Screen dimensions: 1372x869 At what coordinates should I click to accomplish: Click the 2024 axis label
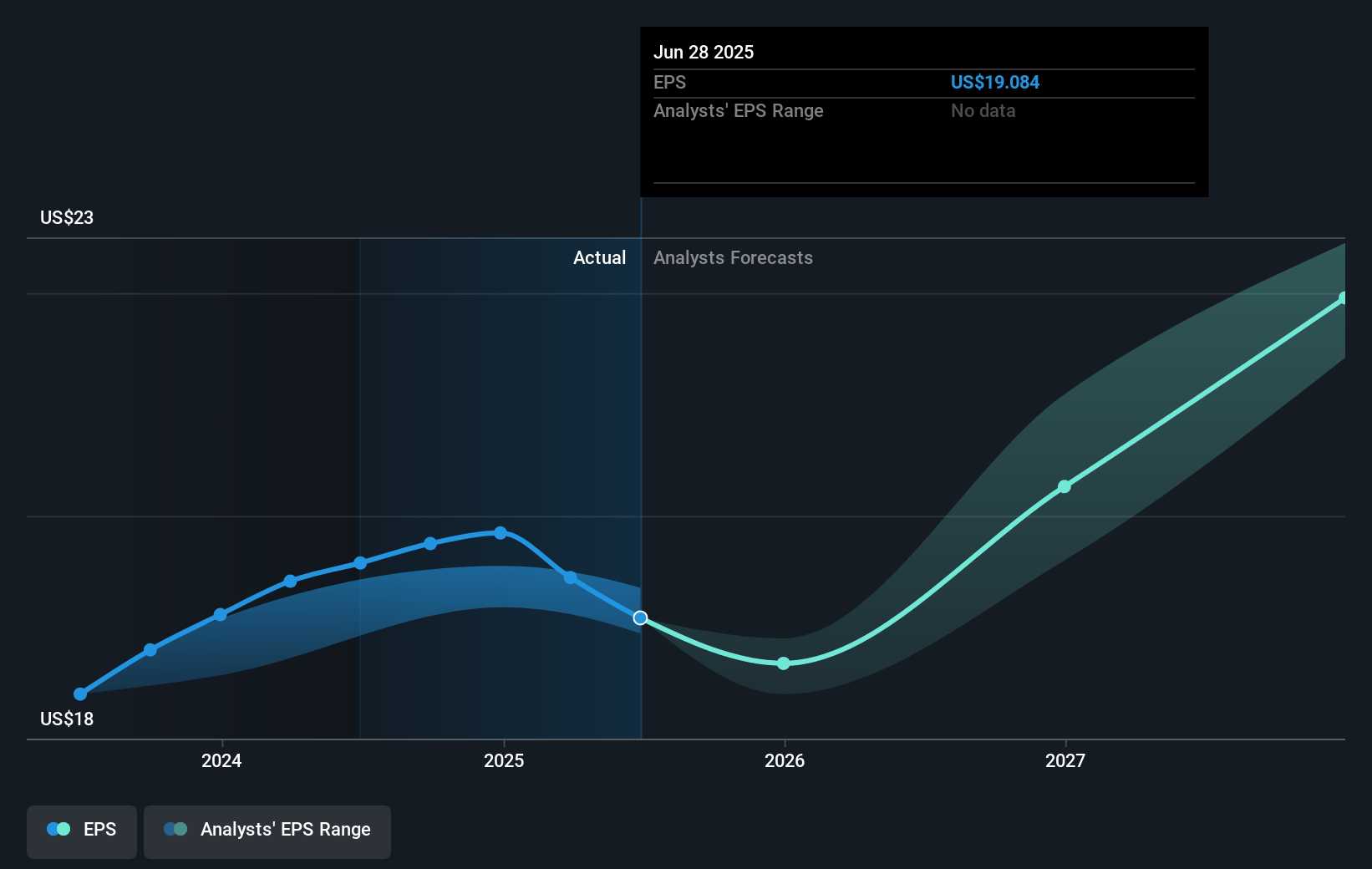(221, 760)
